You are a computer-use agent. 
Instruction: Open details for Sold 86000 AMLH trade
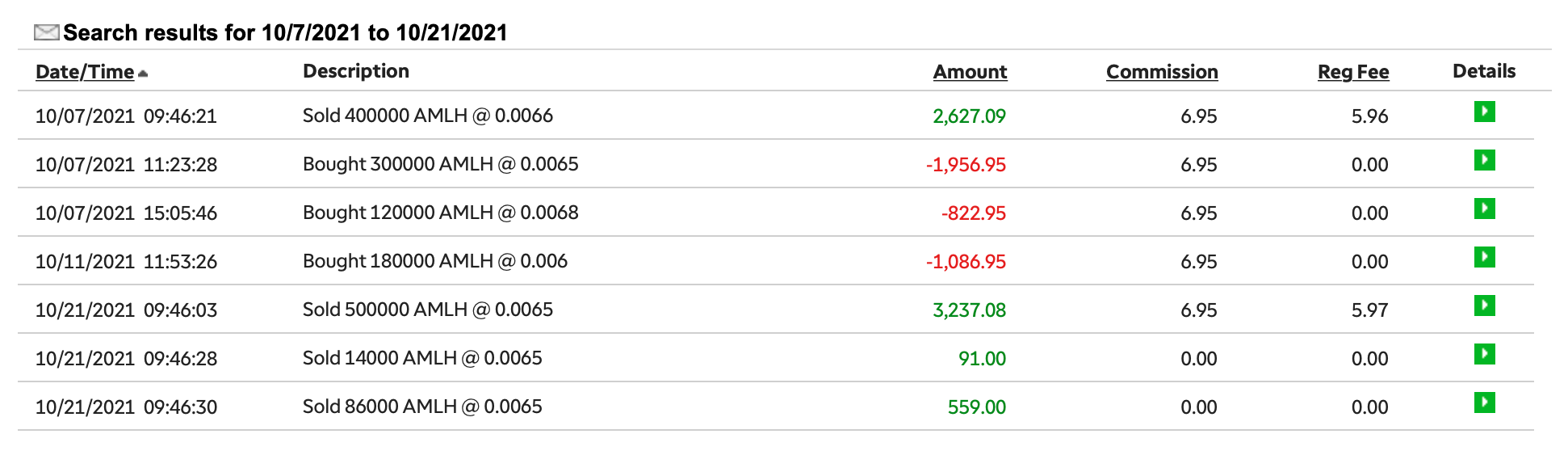1484,402
